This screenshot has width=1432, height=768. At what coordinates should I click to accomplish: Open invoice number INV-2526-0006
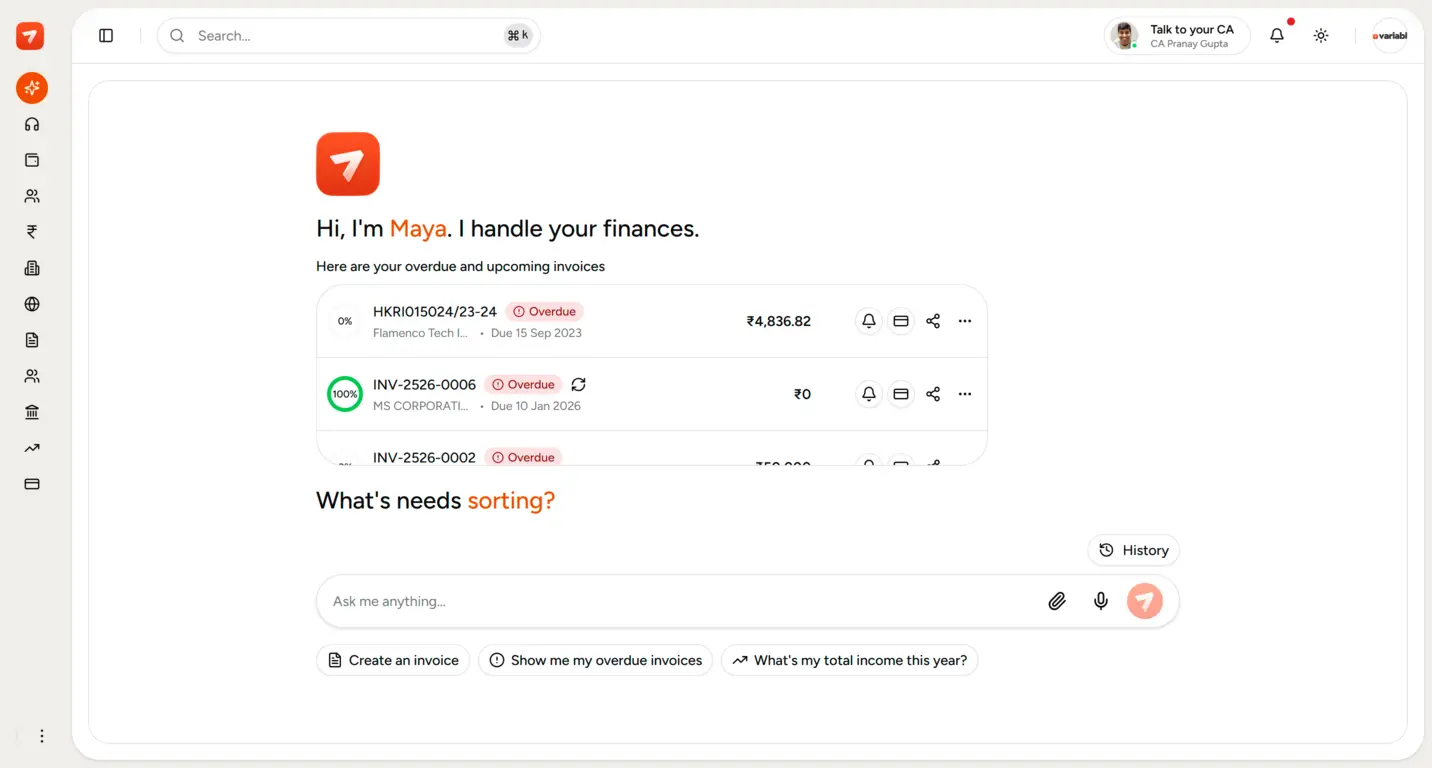pyautogui.click(x=424, y=384)
